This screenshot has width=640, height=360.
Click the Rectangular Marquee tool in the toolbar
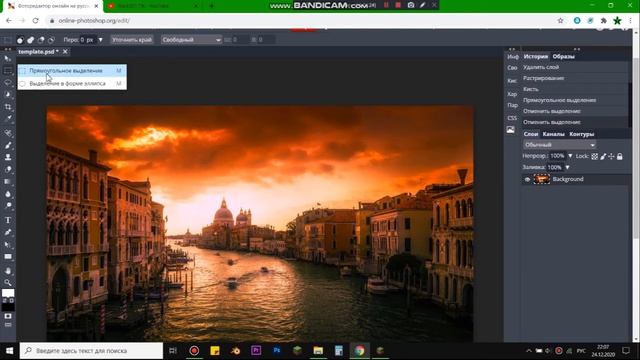(8, 71)
